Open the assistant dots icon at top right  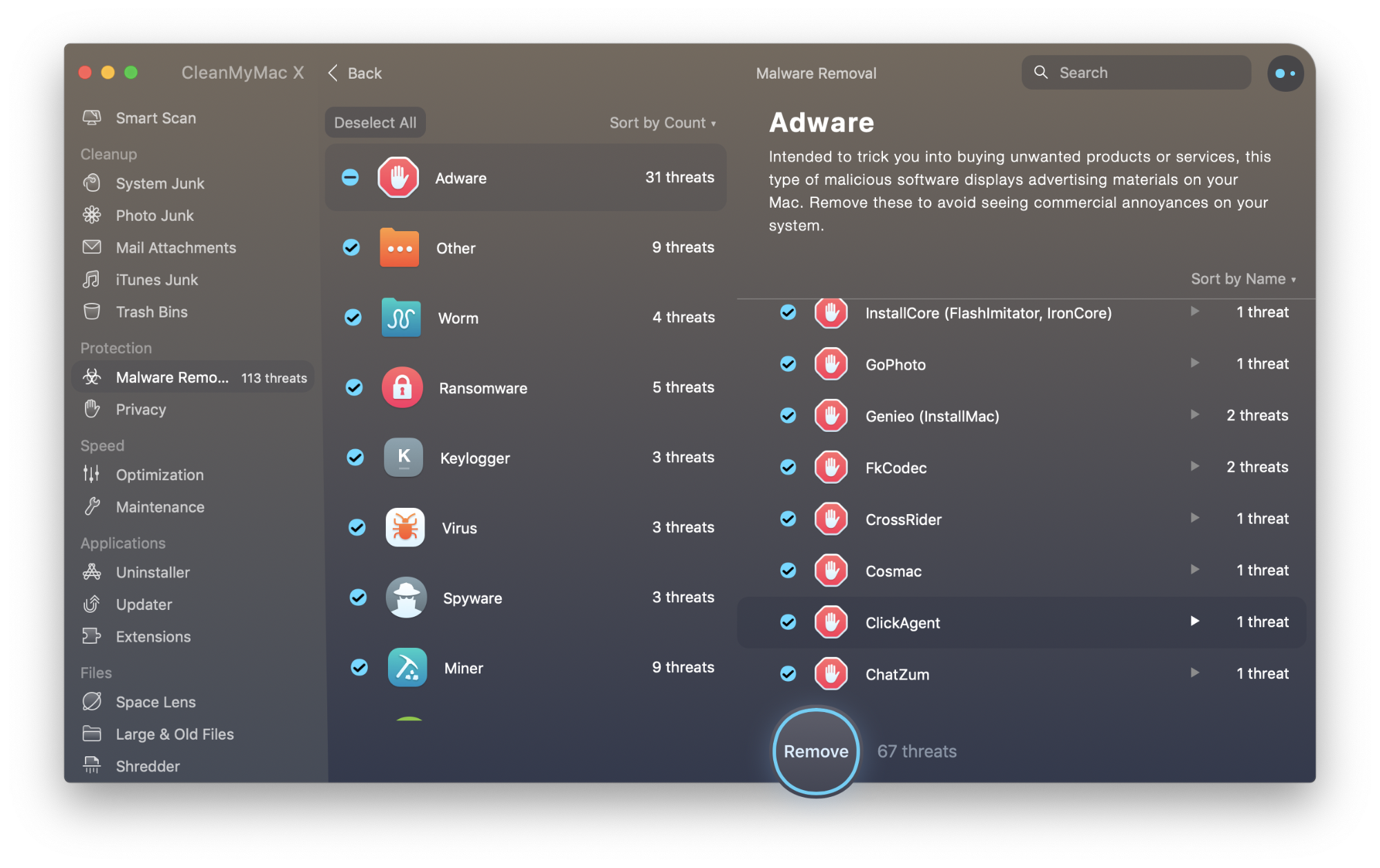point(1285,73)
